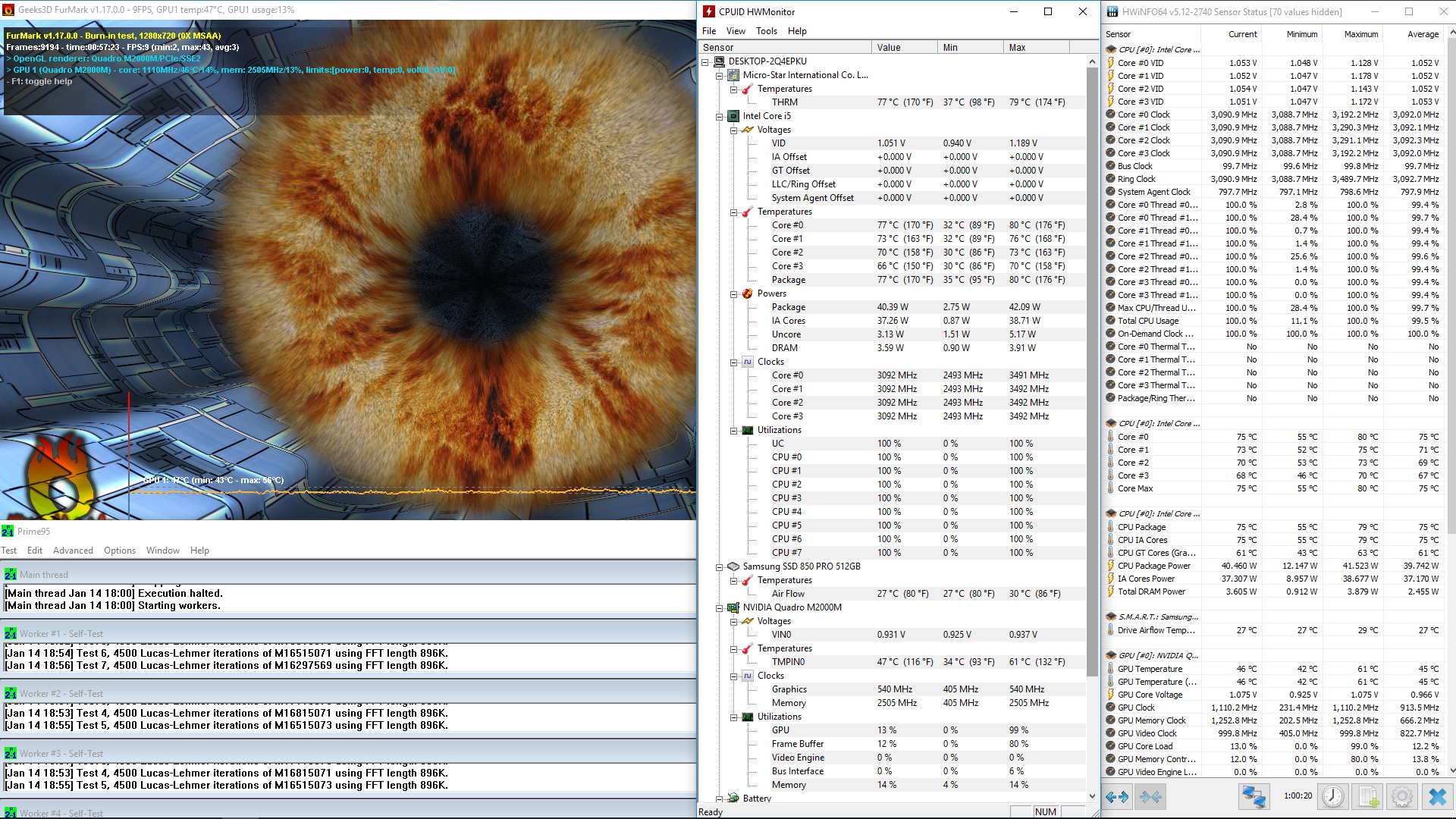Click HWiNFO clock reset timer icon
This screenshot has width=1456, height=819.
1332,797
